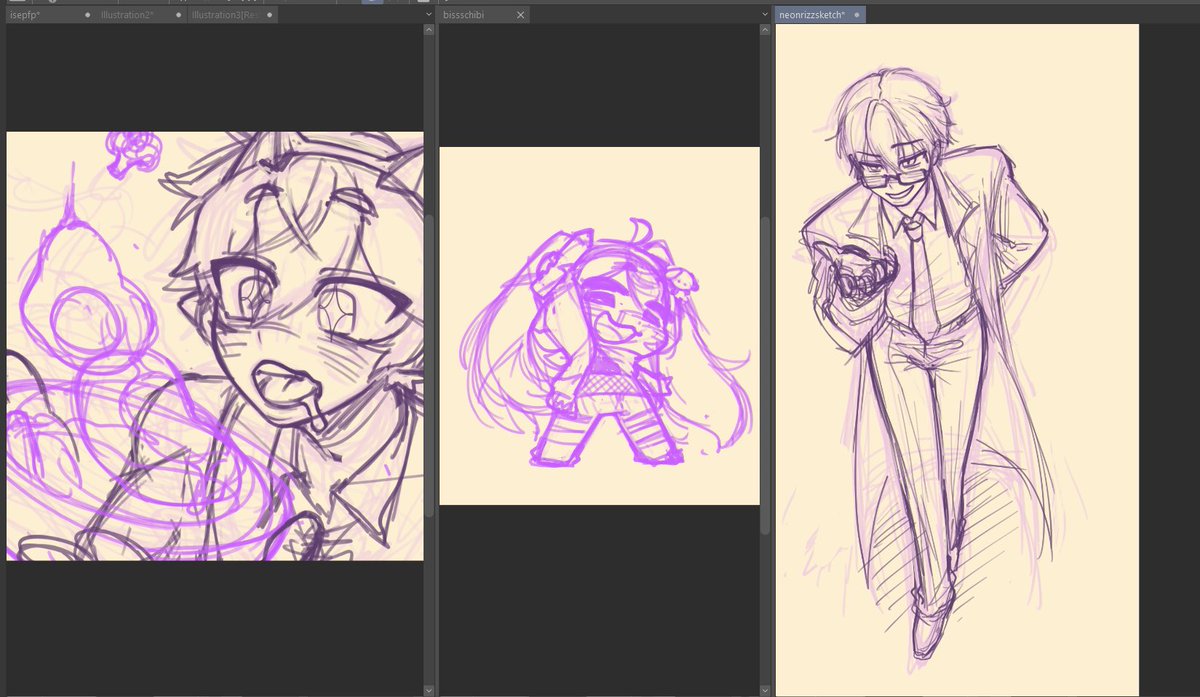Switch to the neonrizzsketch tab
1200x697 pixels.
pyautogui.click(x=812, y=14)
